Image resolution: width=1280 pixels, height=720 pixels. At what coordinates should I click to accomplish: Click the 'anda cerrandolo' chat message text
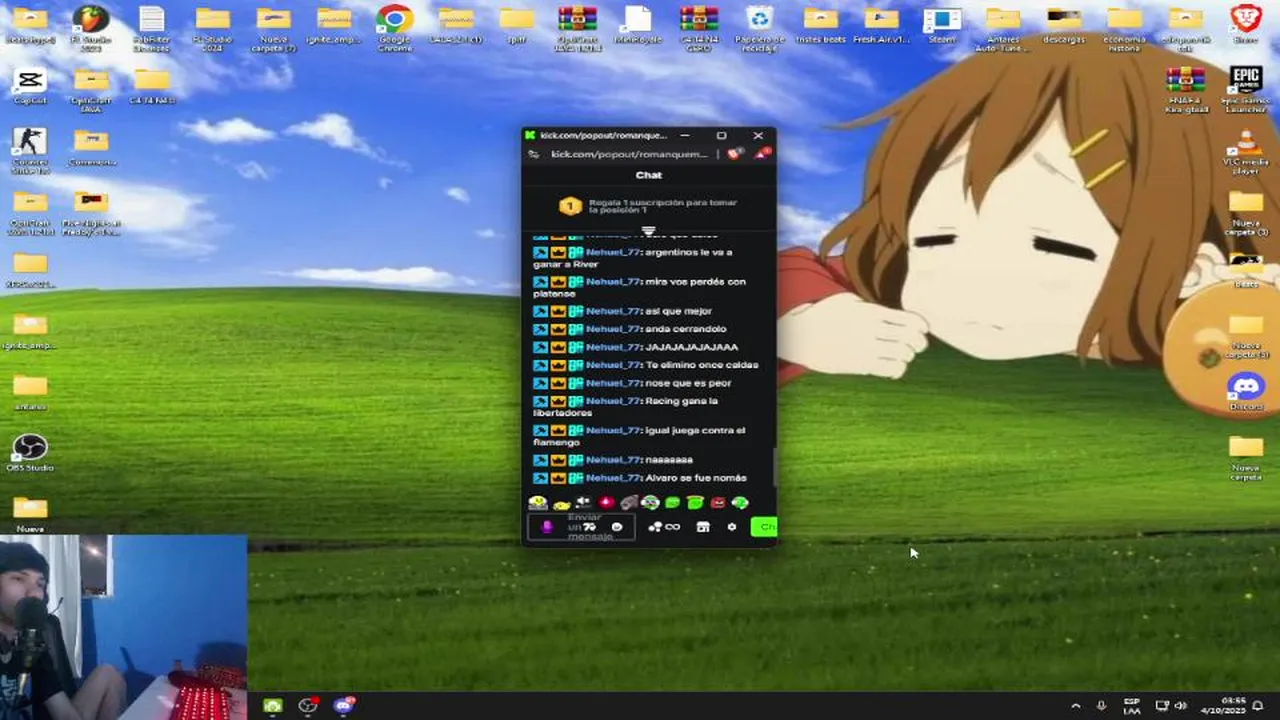click(686, 329)
